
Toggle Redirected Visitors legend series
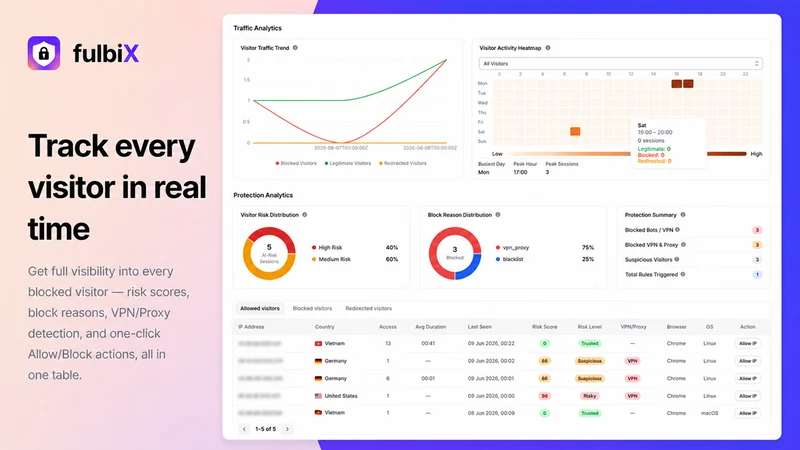[x=403, y=163]
